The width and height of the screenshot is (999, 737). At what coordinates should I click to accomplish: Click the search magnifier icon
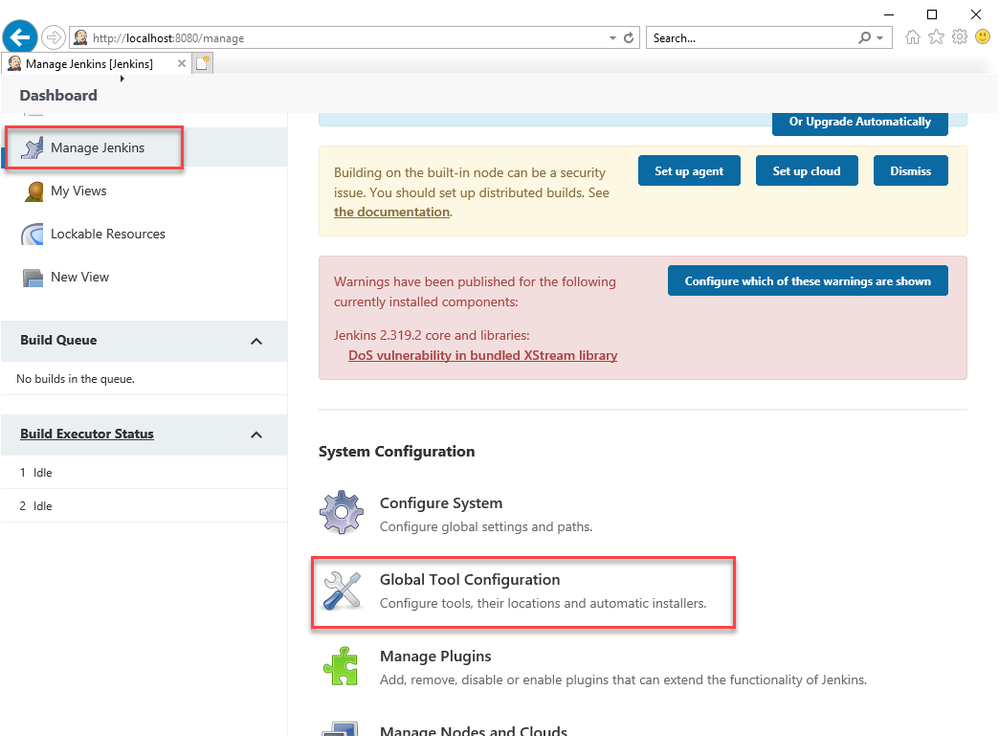click(865, 38)
